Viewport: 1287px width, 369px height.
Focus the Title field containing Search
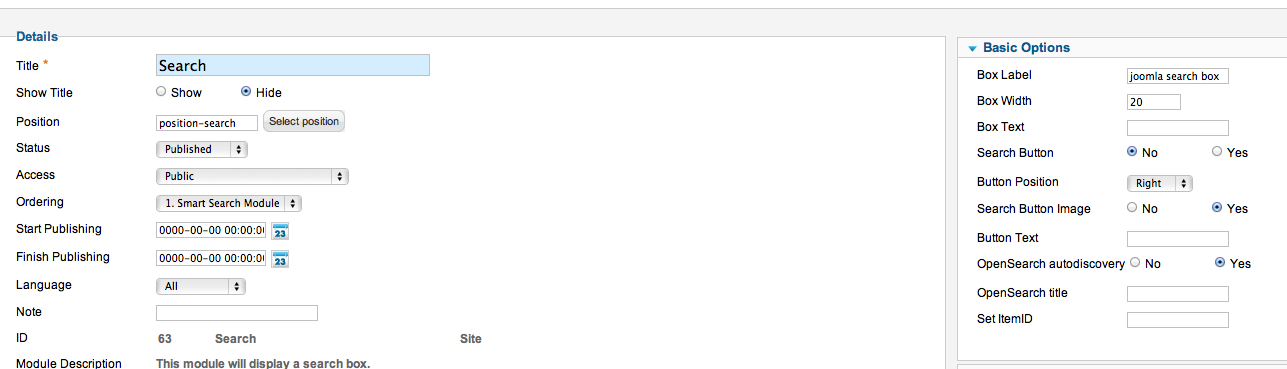(293, 65)
